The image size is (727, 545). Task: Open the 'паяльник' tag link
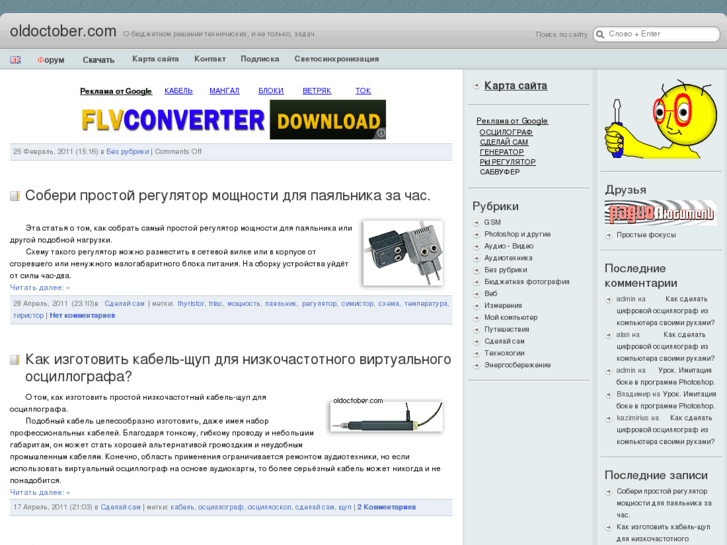(281, 303)
